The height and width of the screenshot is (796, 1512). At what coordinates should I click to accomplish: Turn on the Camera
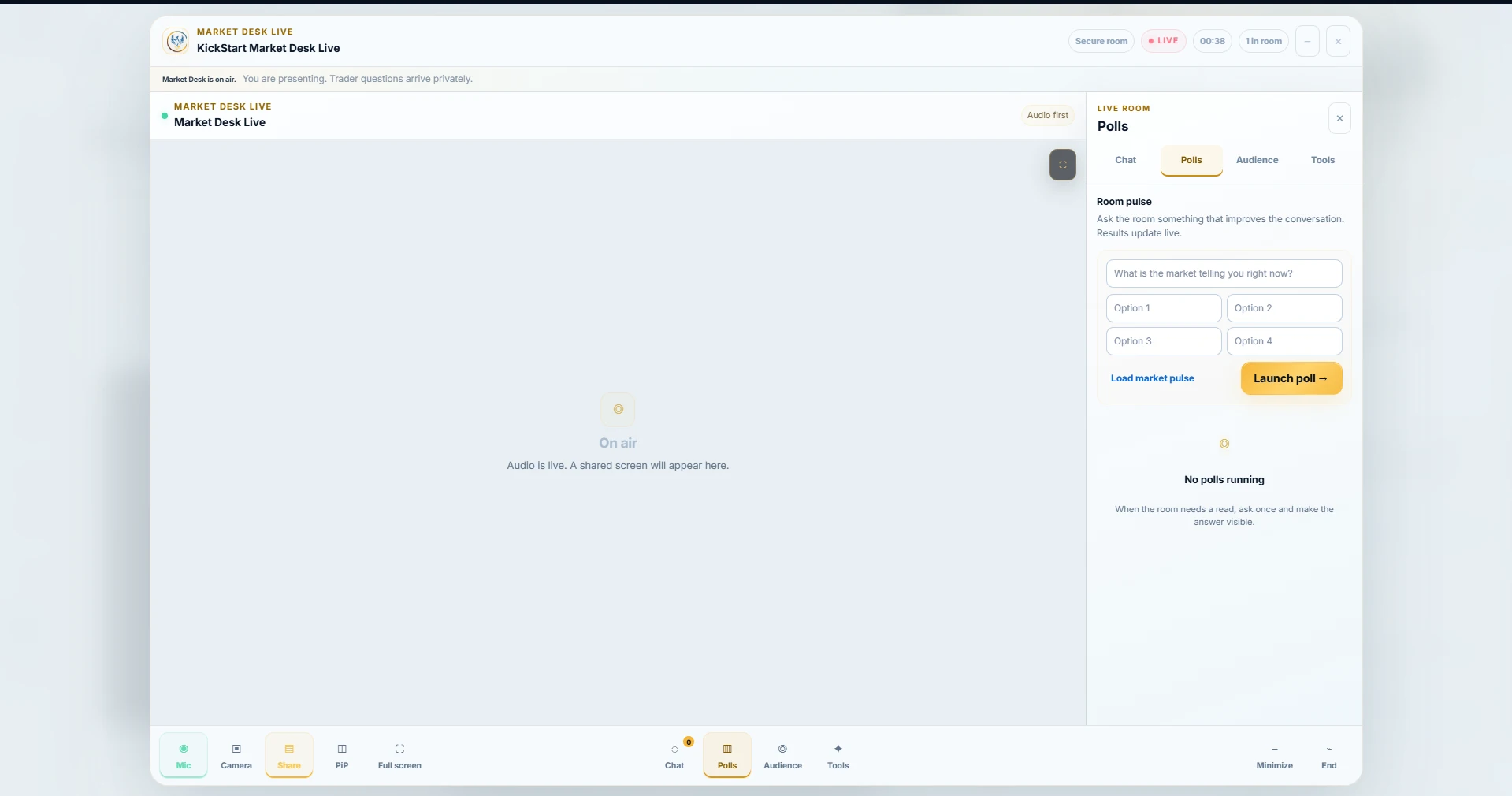(236, 755)
